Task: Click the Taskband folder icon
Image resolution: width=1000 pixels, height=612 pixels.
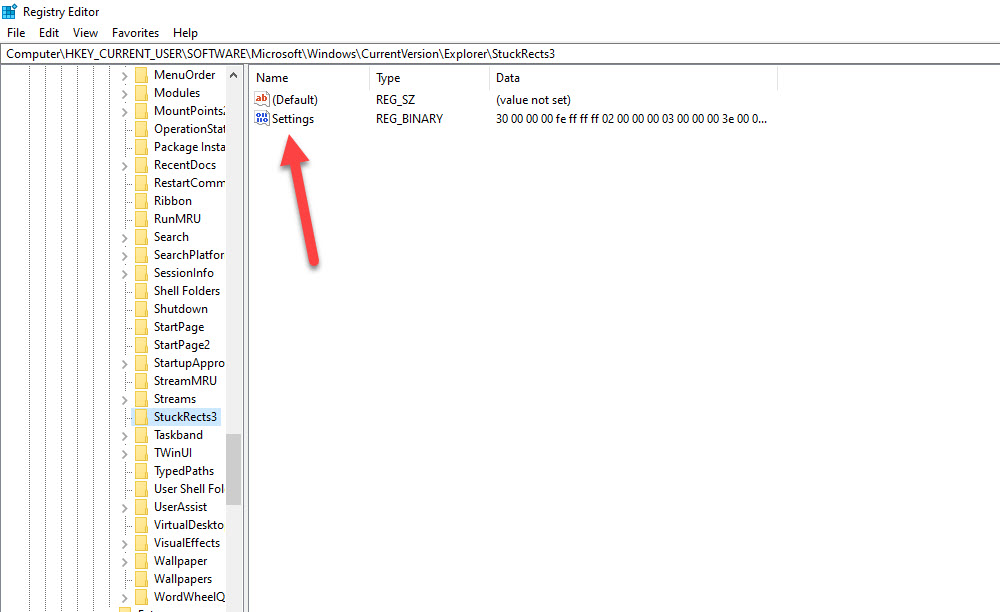Action: tap(141, 435)
